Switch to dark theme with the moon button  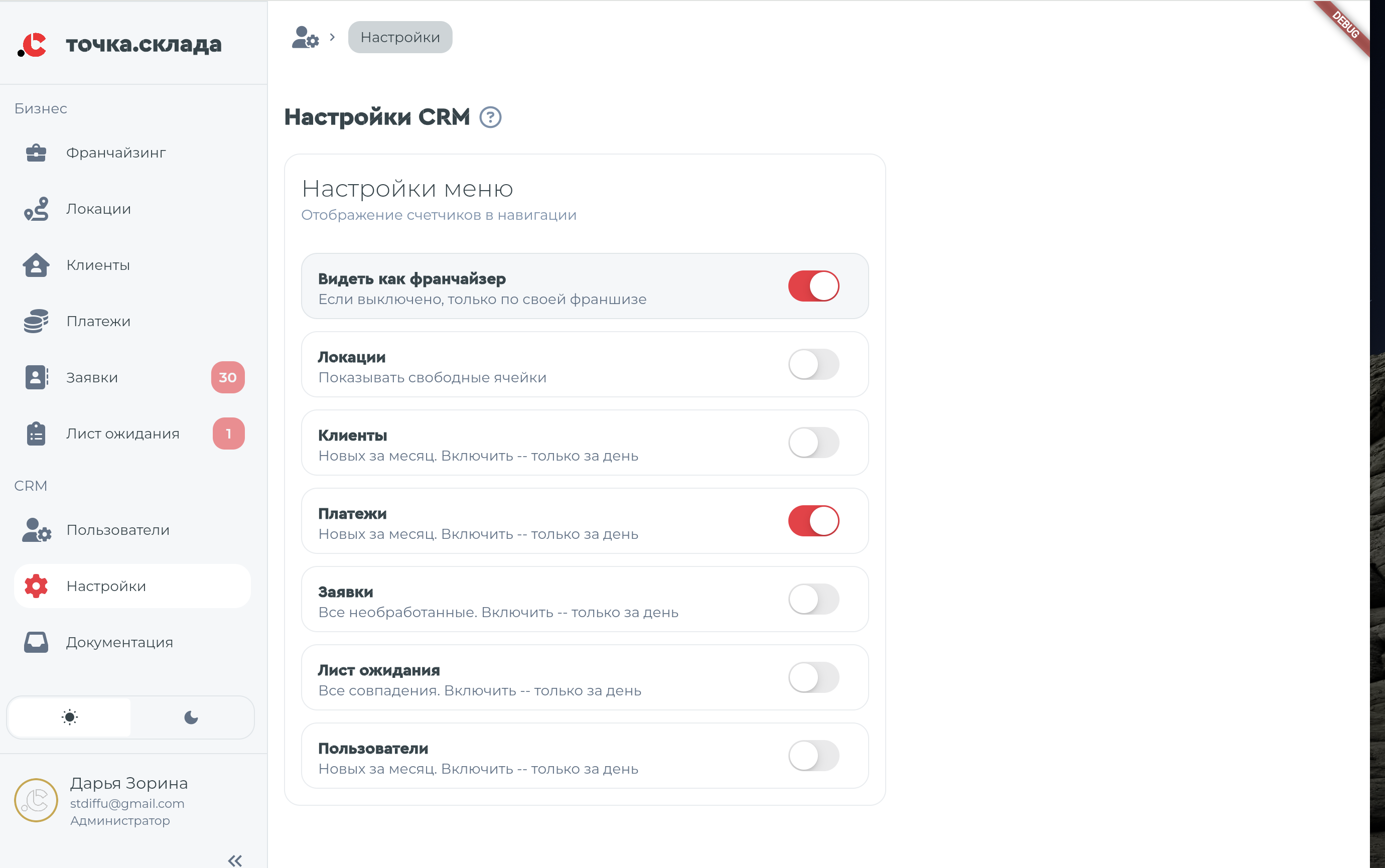[192, 717]
